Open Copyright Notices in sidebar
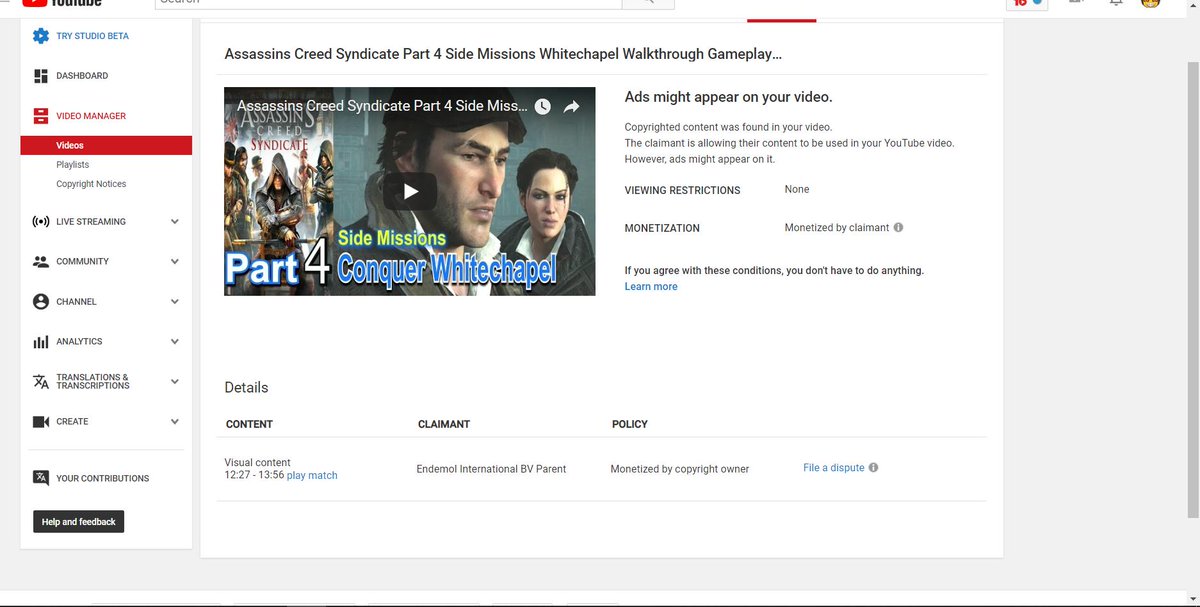The height and width of the screenshot is (607, 1200). (91, 184)
